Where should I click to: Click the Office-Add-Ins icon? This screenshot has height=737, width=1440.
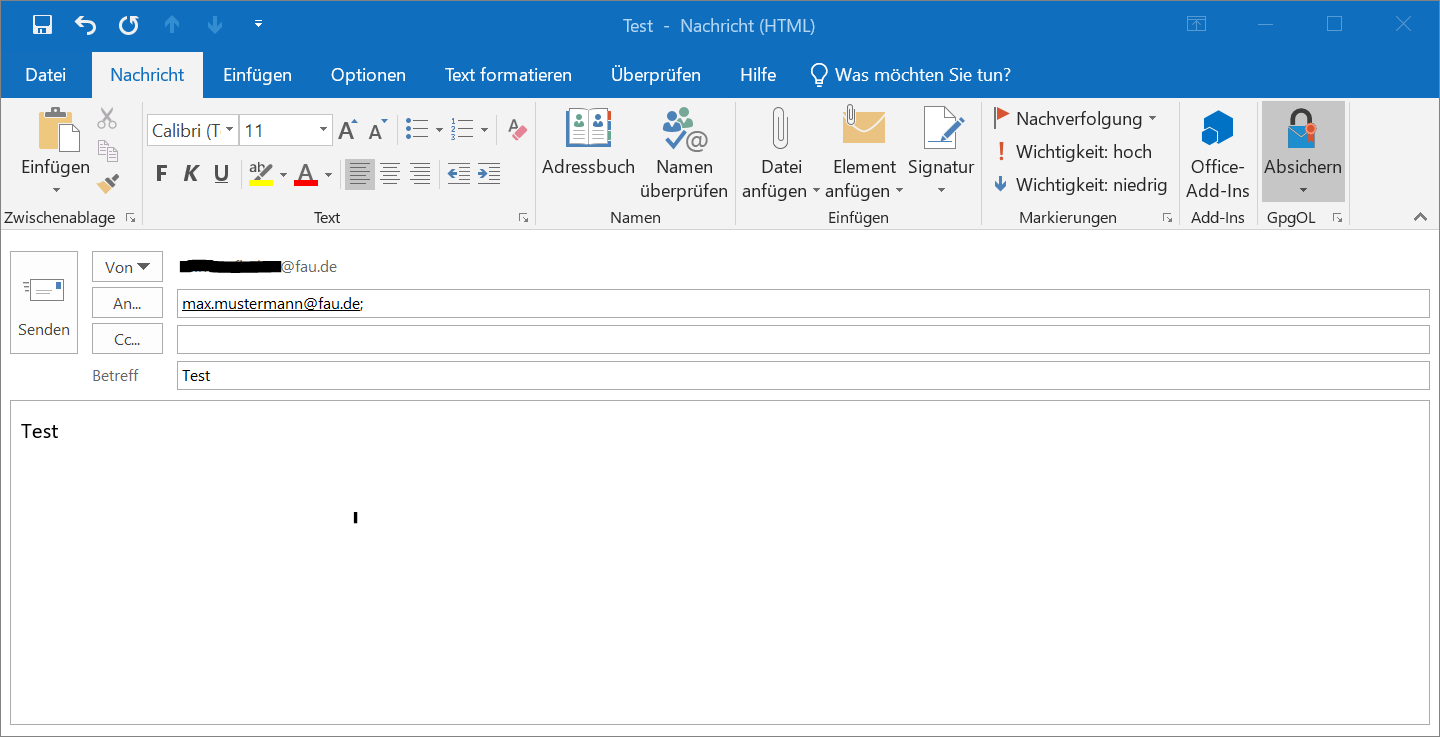coord(1217,130)
